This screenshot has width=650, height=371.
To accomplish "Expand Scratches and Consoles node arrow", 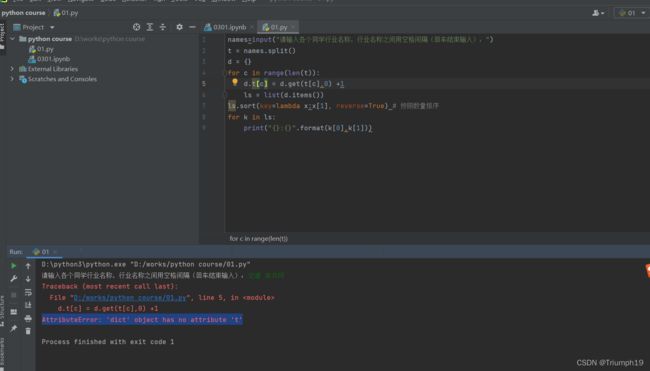I will pos(12,79).
